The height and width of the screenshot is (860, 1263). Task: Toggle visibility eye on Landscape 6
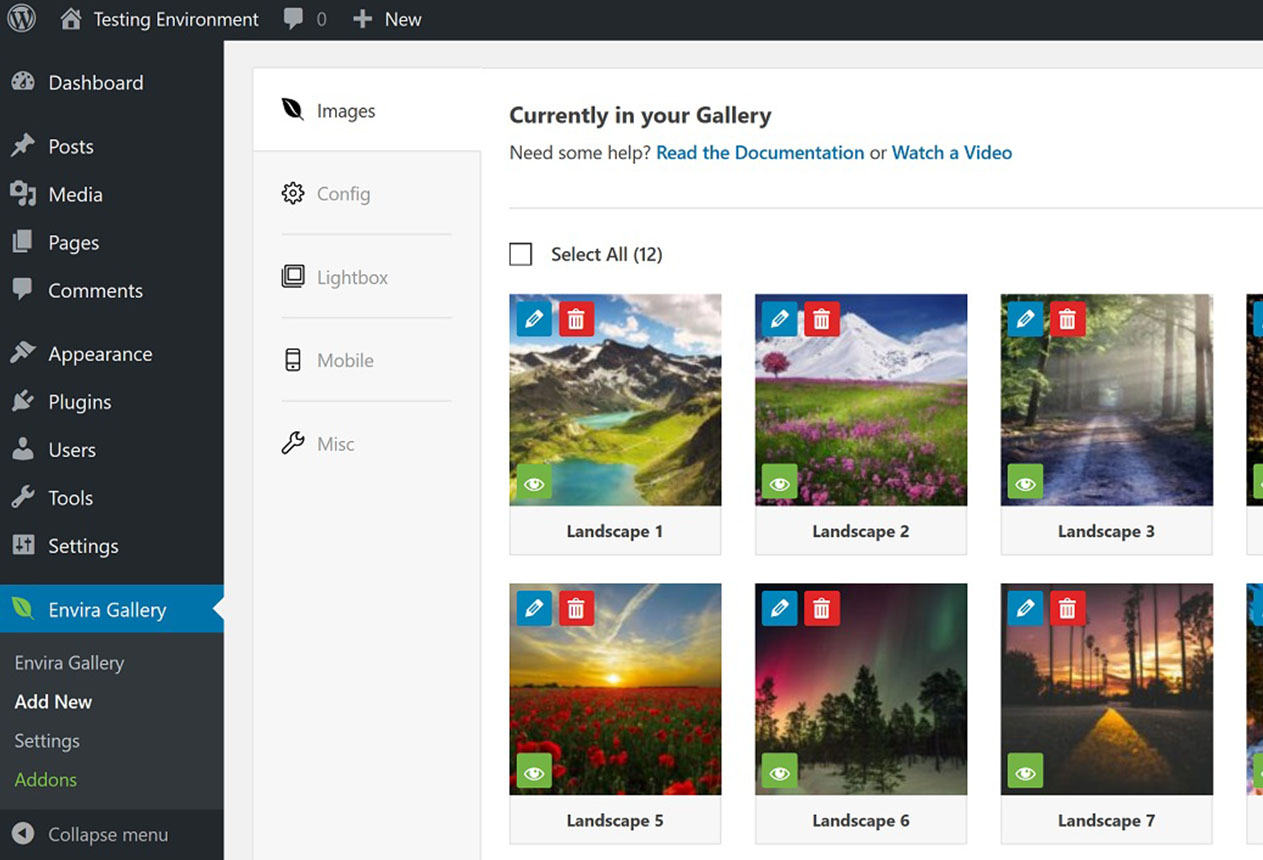779,773
